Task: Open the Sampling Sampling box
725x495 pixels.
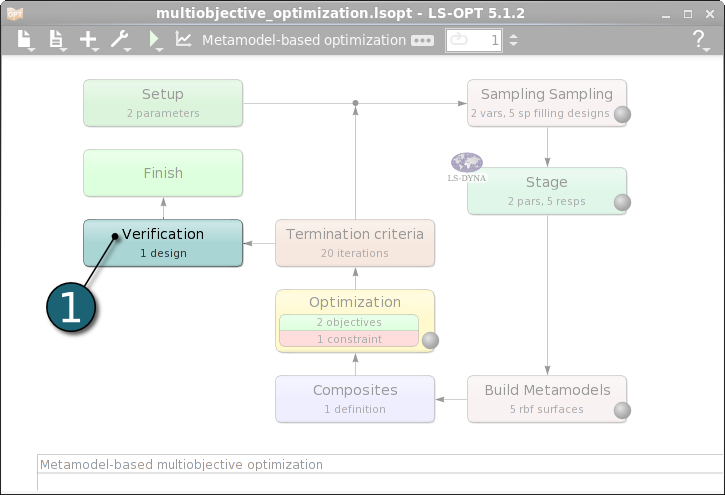Action: [x=547, y=103]
